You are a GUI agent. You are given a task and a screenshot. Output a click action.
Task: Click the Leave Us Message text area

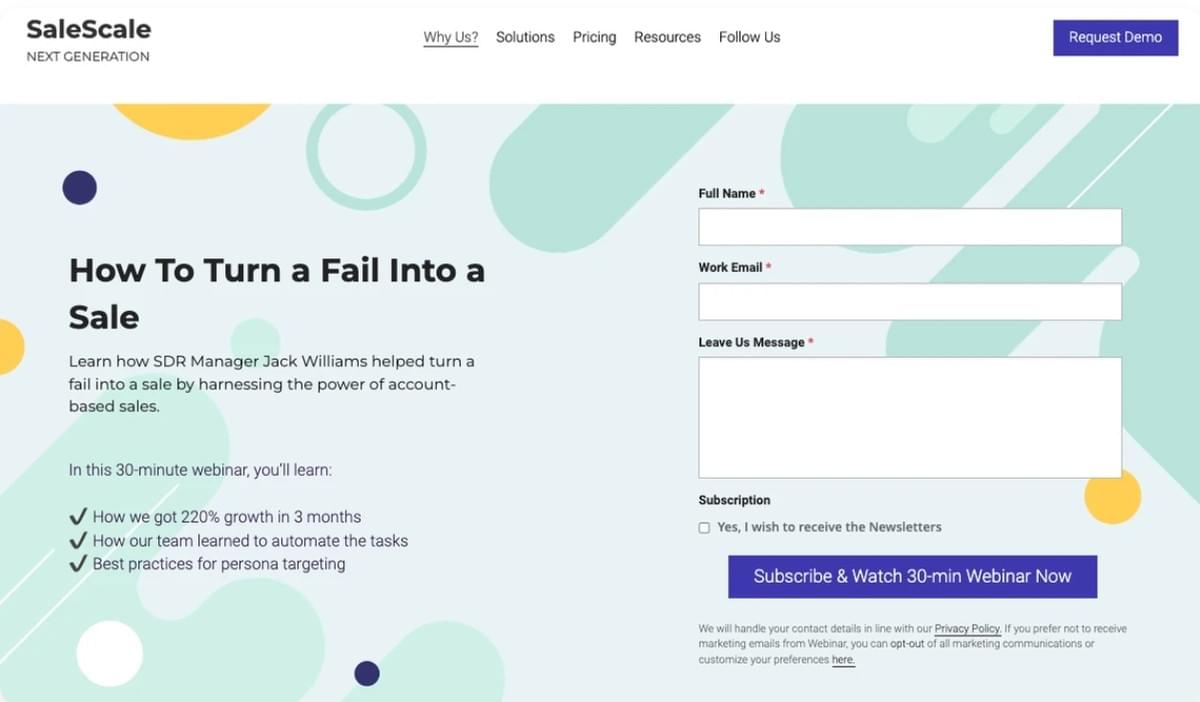909,417
